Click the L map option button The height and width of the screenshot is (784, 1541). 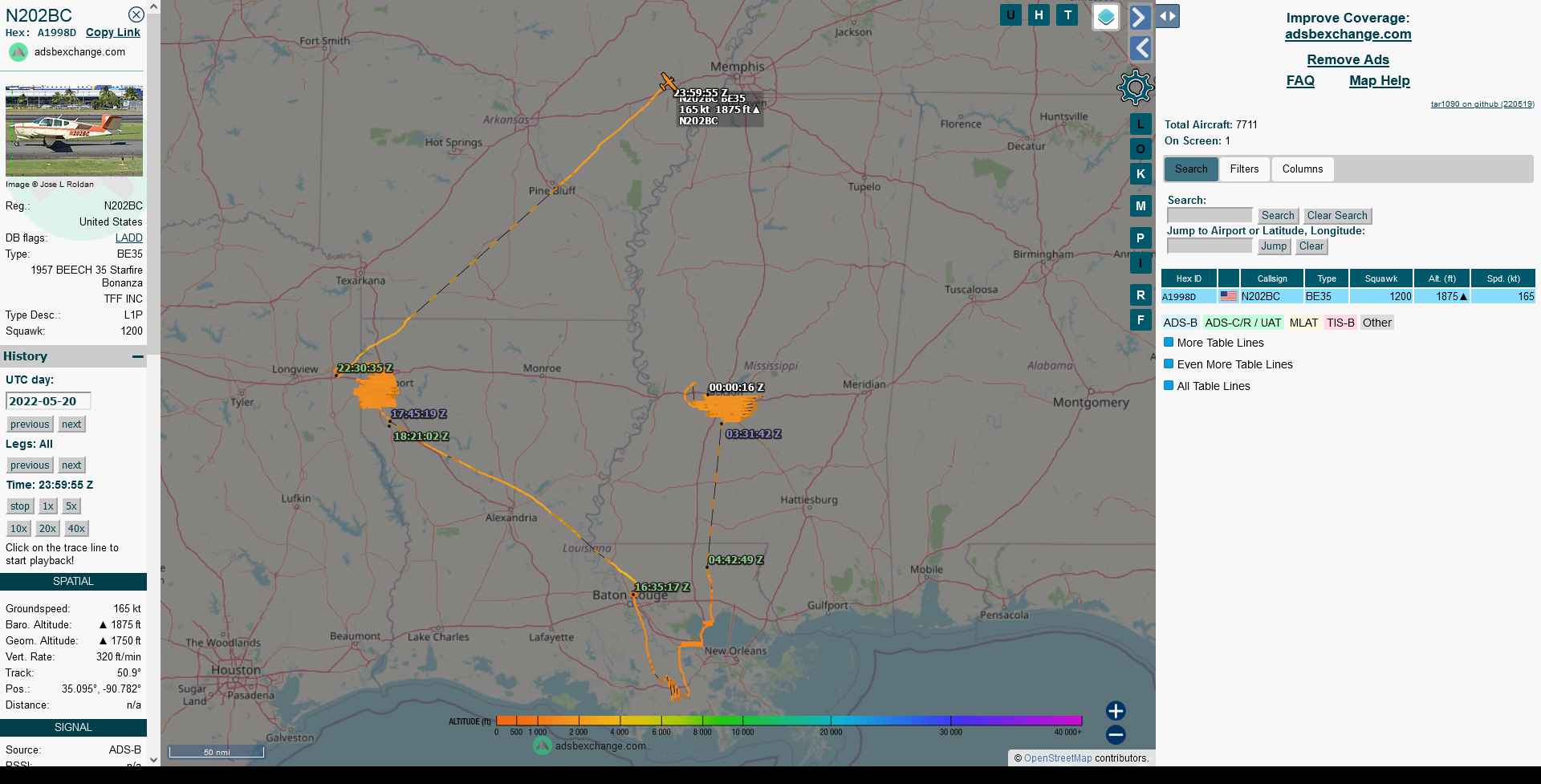click(1141, 124)
